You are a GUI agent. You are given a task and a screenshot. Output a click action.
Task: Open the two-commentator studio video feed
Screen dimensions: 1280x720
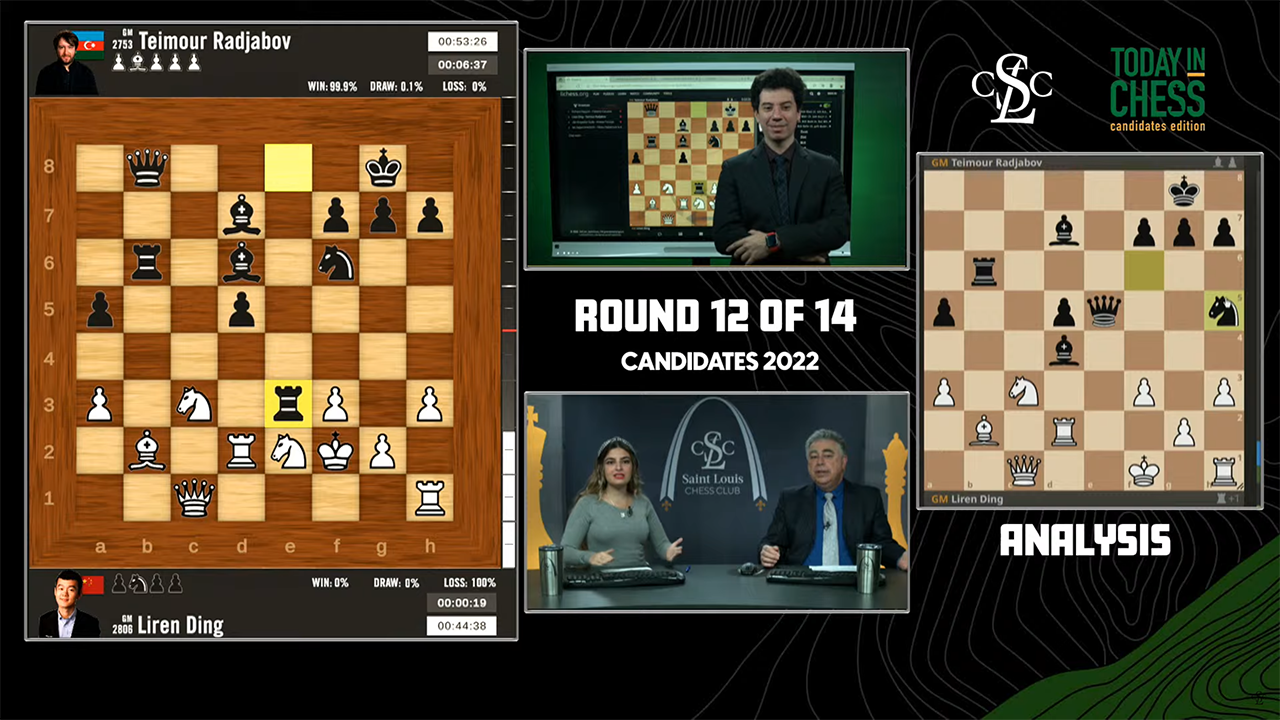716,502
